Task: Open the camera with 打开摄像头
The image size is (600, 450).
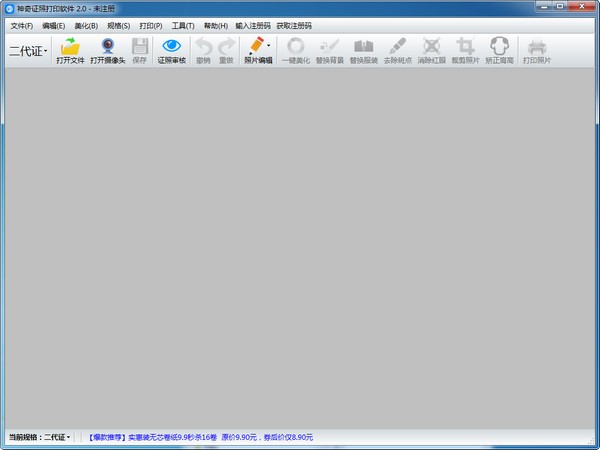Action: [107, 47]
